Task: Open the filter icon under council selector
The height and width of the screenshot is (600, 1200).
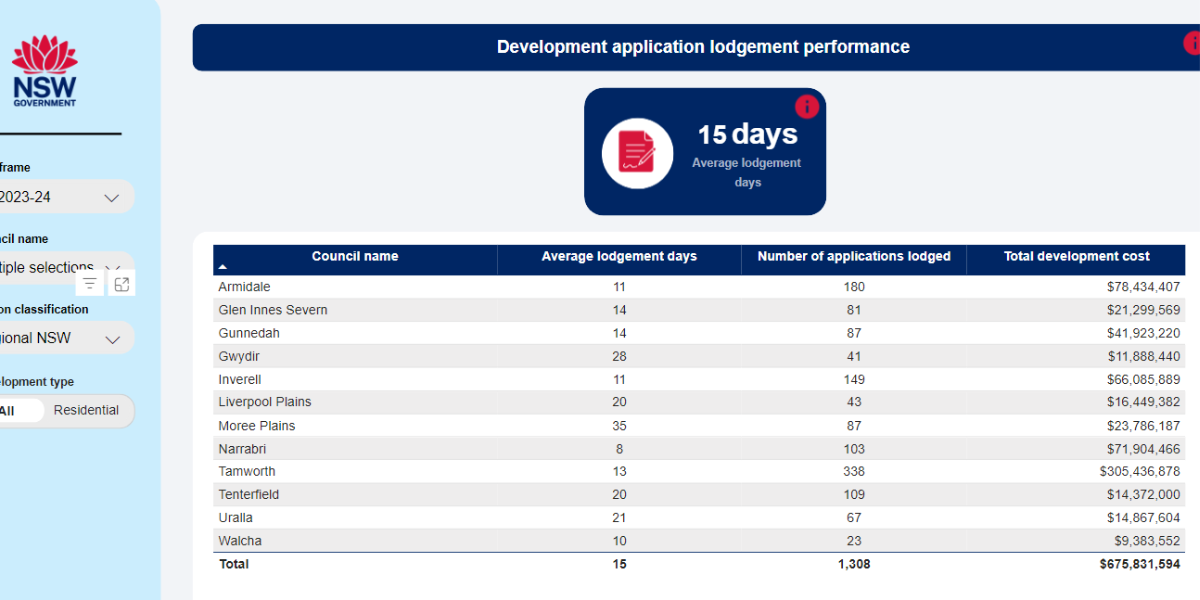Action: (90, 284)
